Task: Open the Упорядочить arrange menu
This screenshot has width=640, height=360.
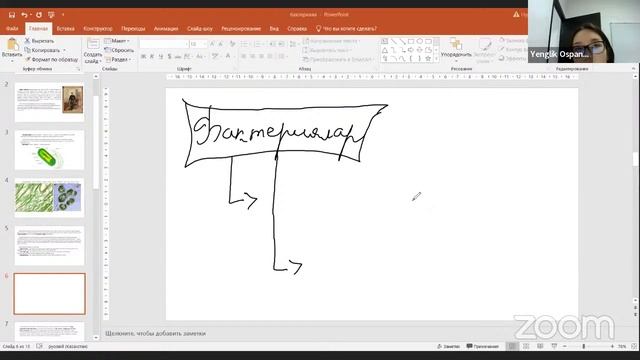Action: tap(456, 49)
